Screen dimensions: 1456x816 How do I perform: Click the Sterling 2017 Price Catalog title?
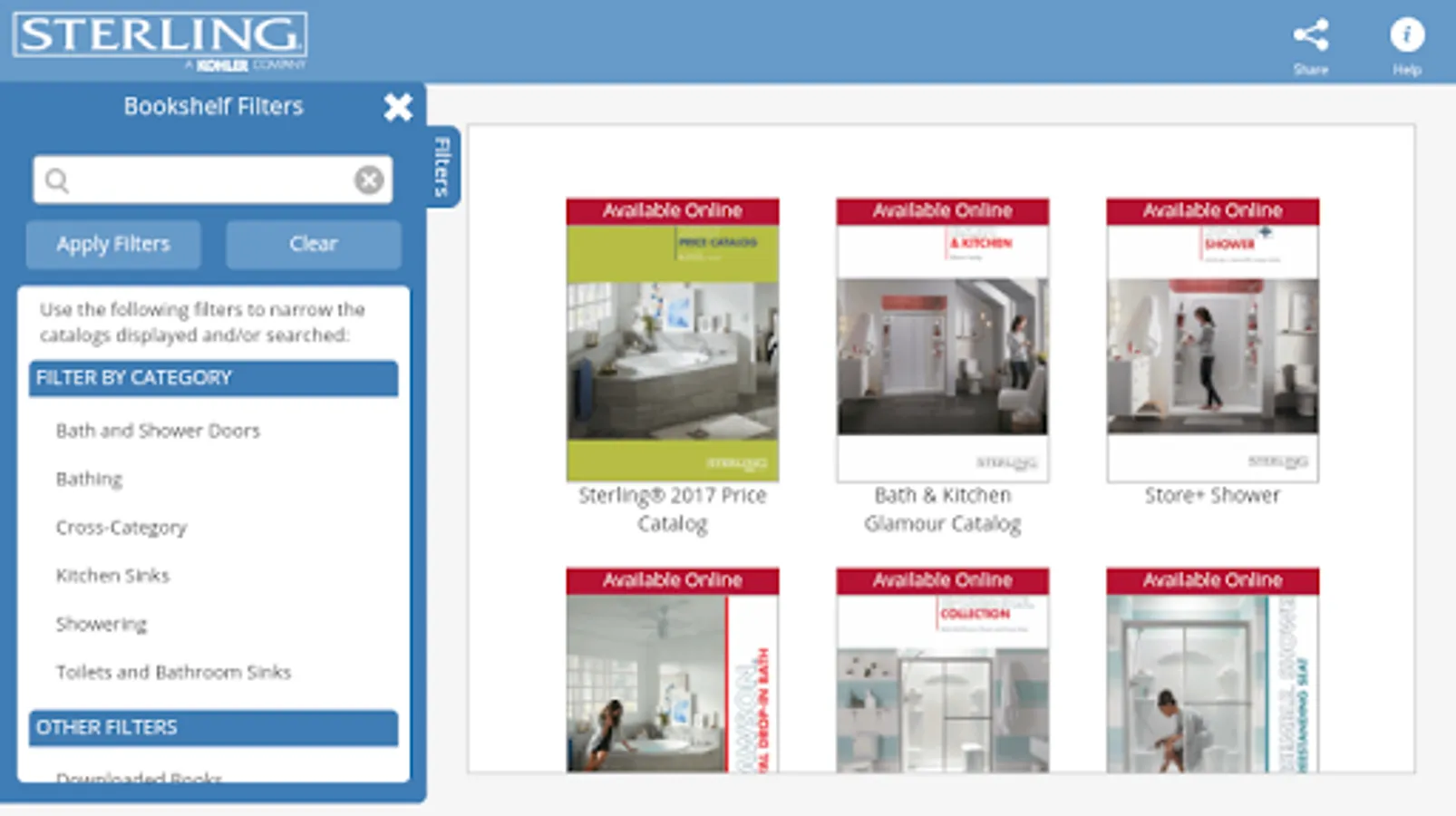[673, 510]
